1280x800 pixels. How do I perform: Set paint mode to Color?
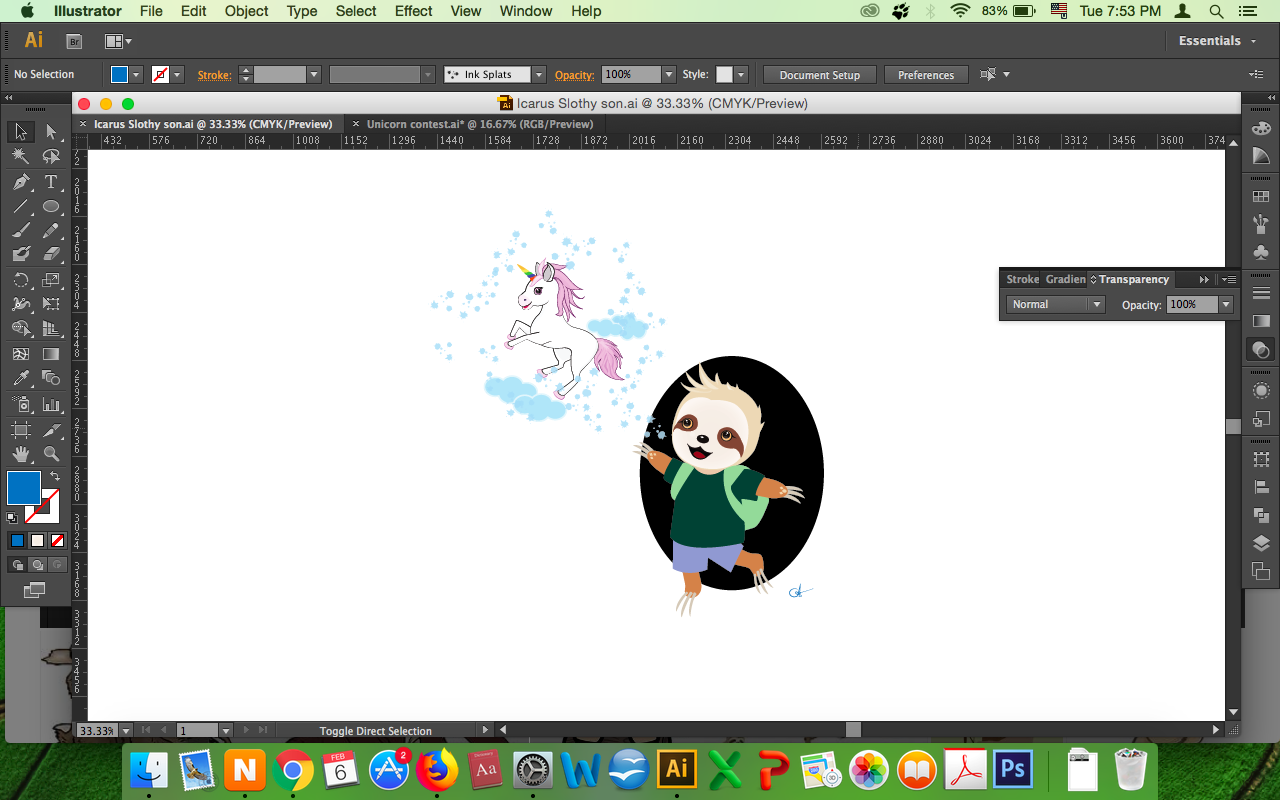pyautogui.click(x=17, y=540)
